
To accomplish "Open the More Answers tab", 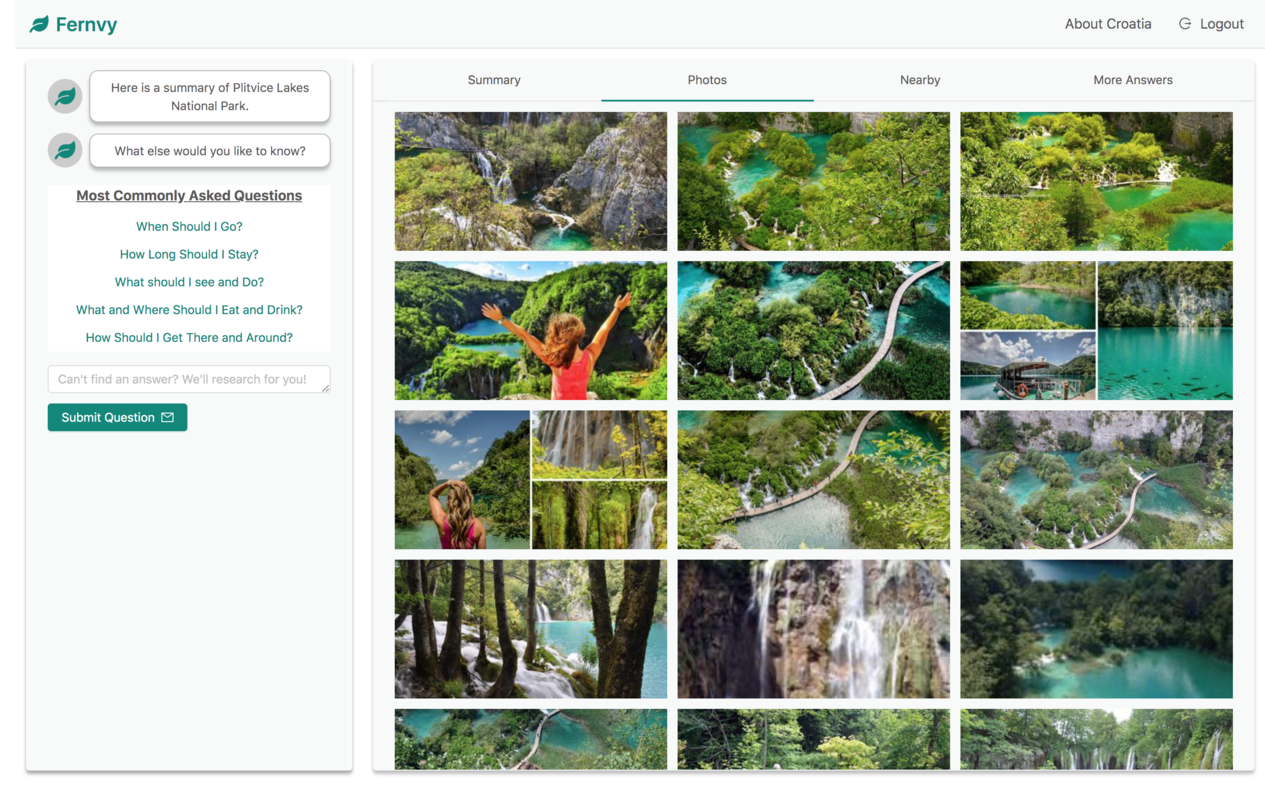I will 1132,80.
